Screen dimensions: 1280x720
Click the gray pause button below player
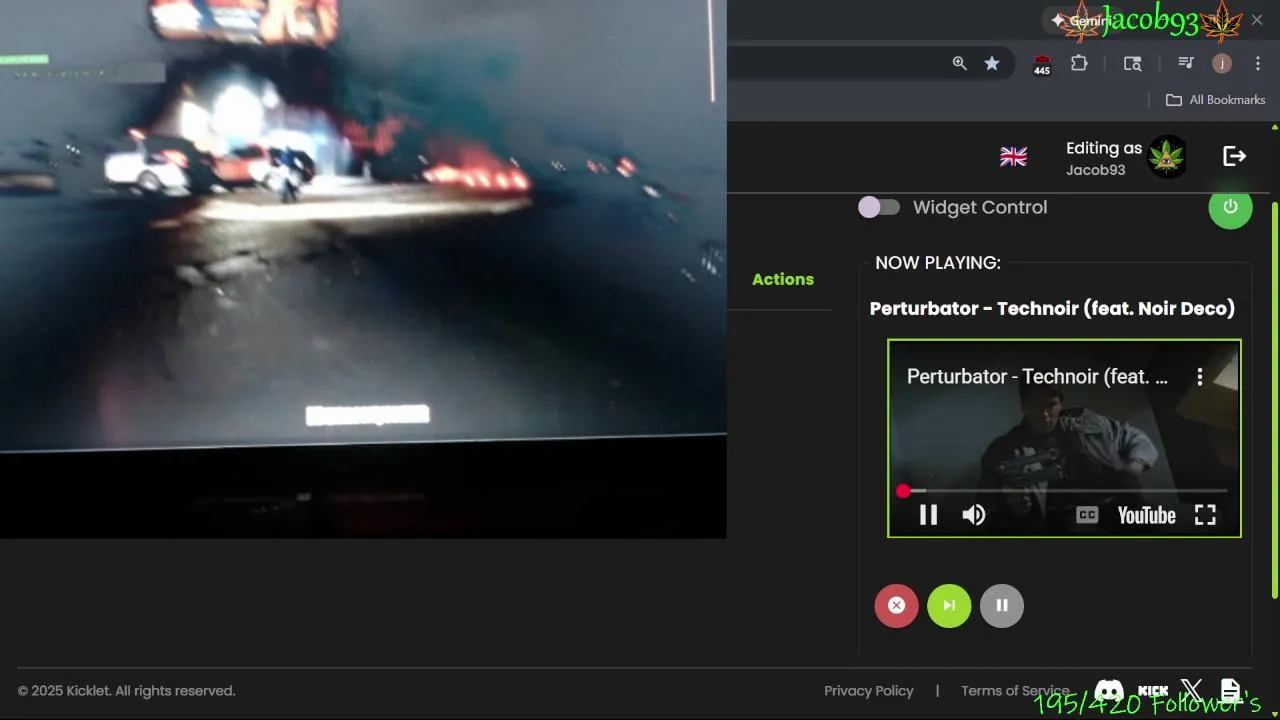(x=1002, y=605)
